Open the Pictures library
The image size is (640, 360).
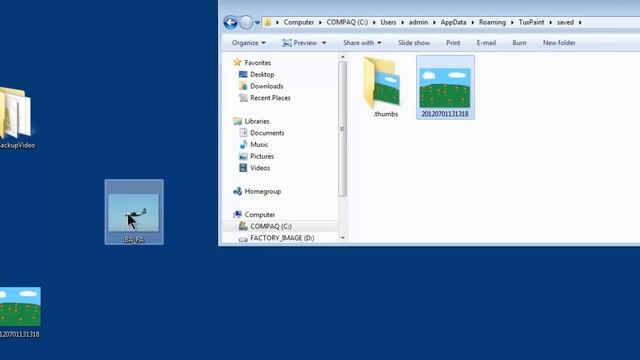point(262,156)
